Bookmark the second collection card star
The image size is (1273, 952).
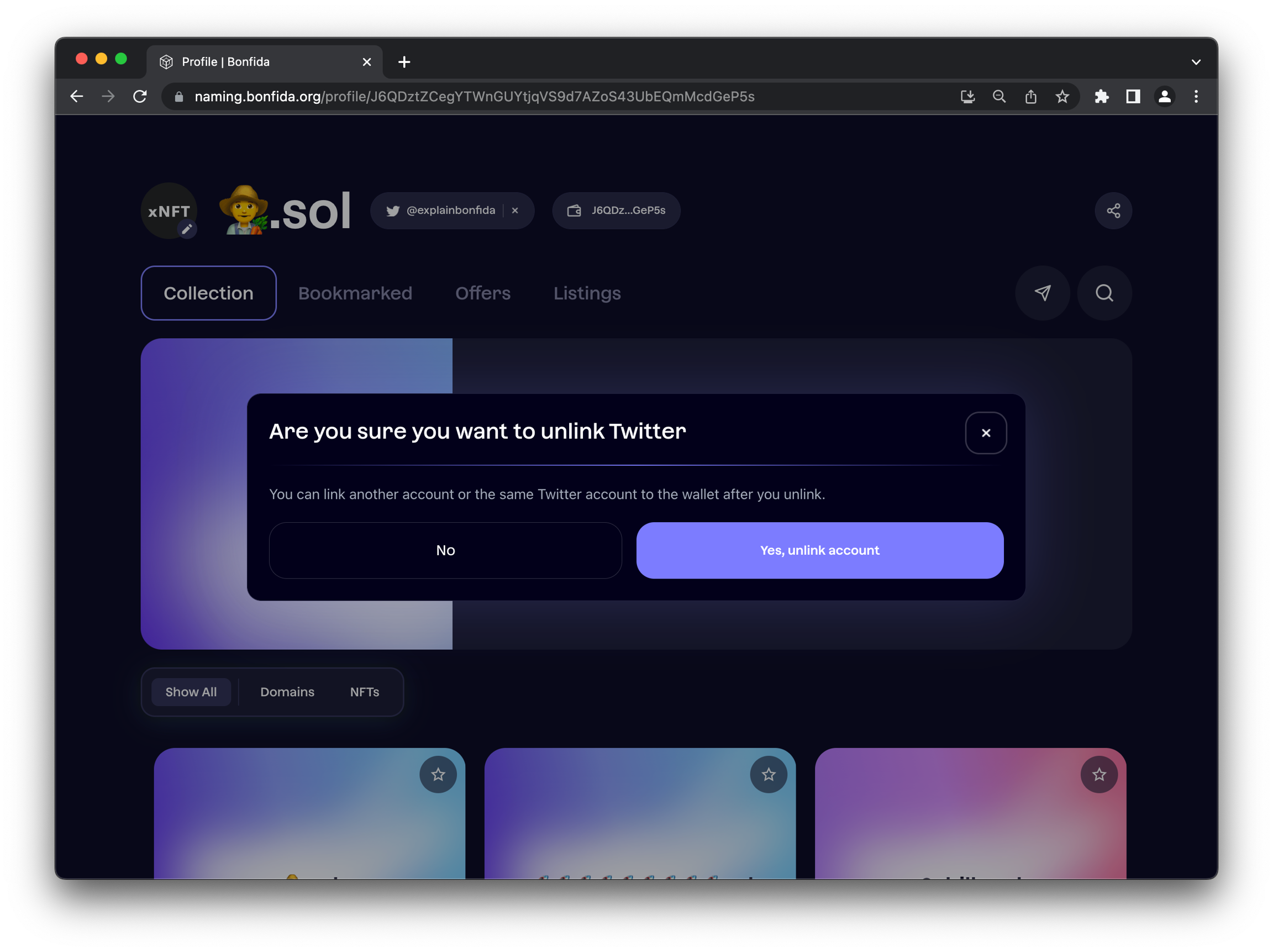coord(769,774)
